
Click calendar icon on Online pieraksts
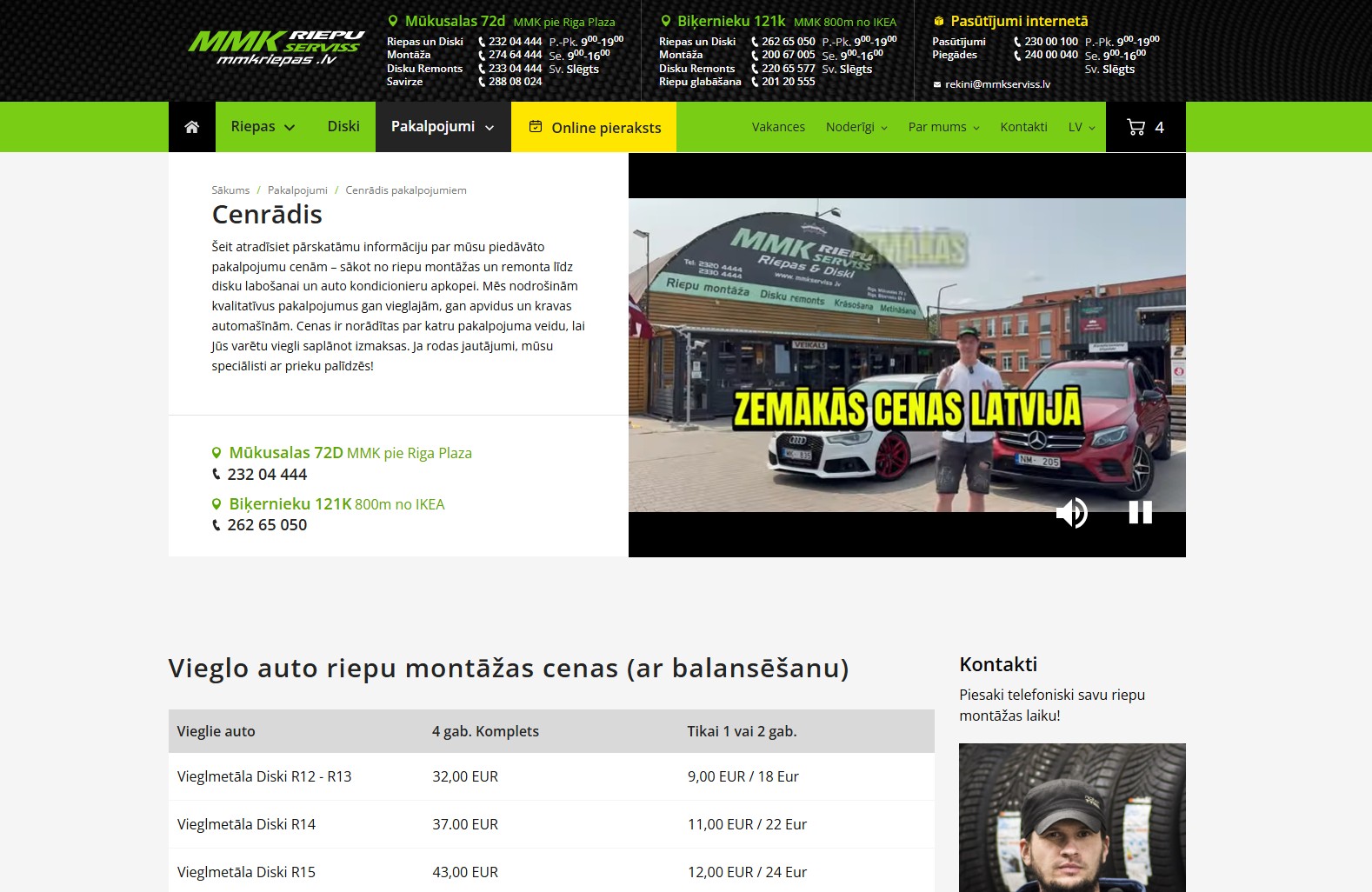click(x=536, y=127)
